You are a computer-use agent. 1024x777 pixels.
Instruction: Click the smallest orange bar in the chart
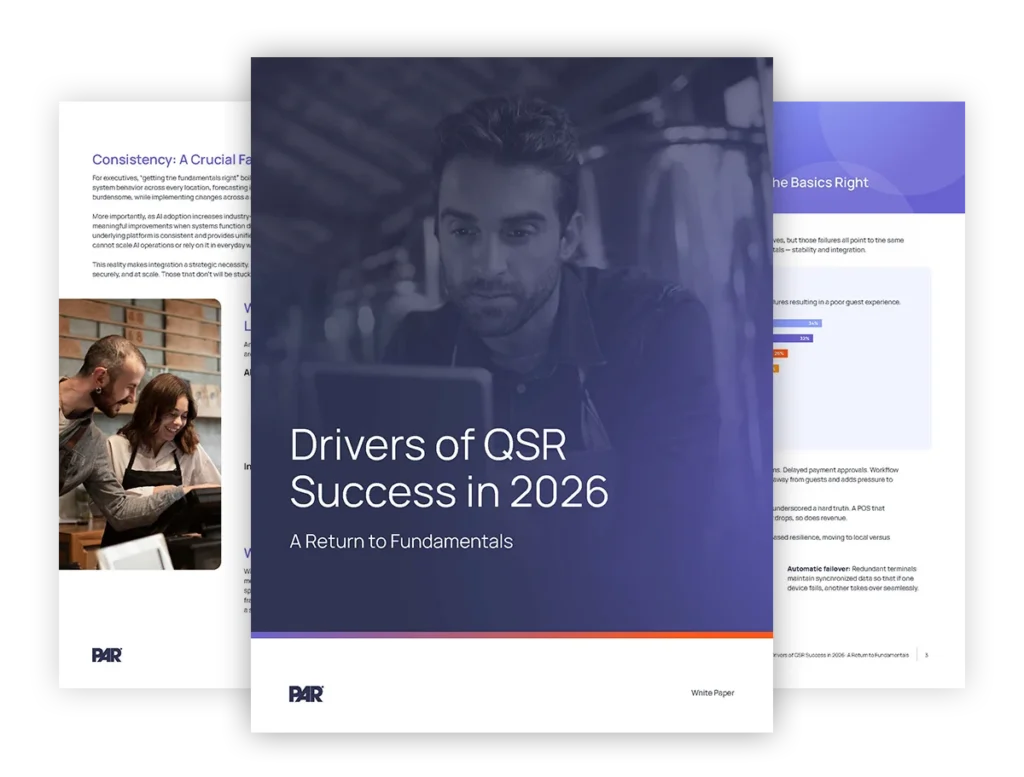(x=775, y=368)
